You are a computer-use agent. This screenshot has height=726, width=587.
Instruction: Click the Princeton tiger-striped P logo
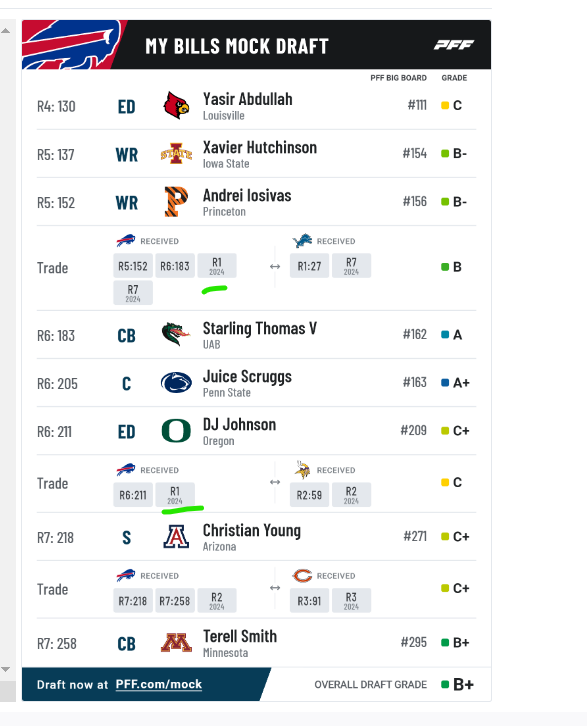click(x=176, y=201)
